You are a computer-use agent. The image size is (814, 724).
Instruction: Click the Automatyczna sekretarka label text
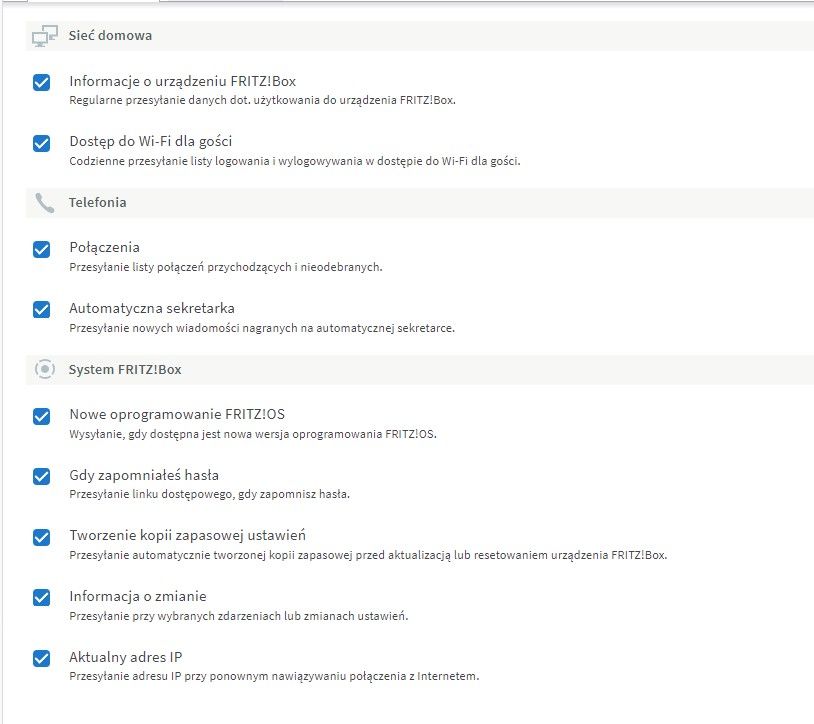tap(152, 308)
